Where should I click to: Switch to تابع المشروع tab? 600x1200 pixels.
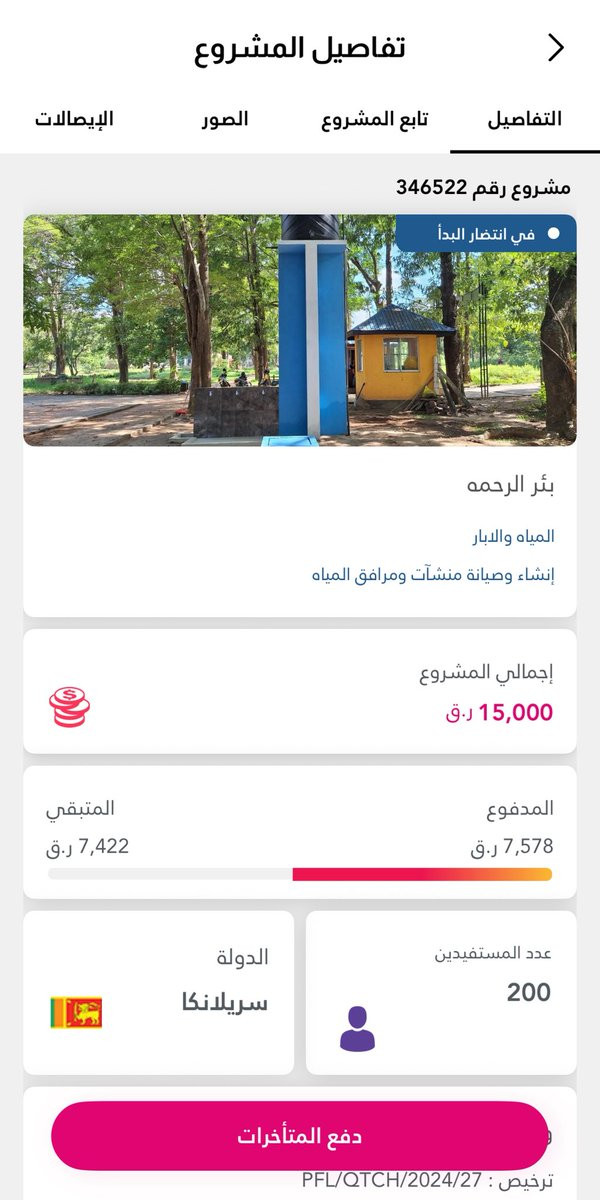coord(375,119)
